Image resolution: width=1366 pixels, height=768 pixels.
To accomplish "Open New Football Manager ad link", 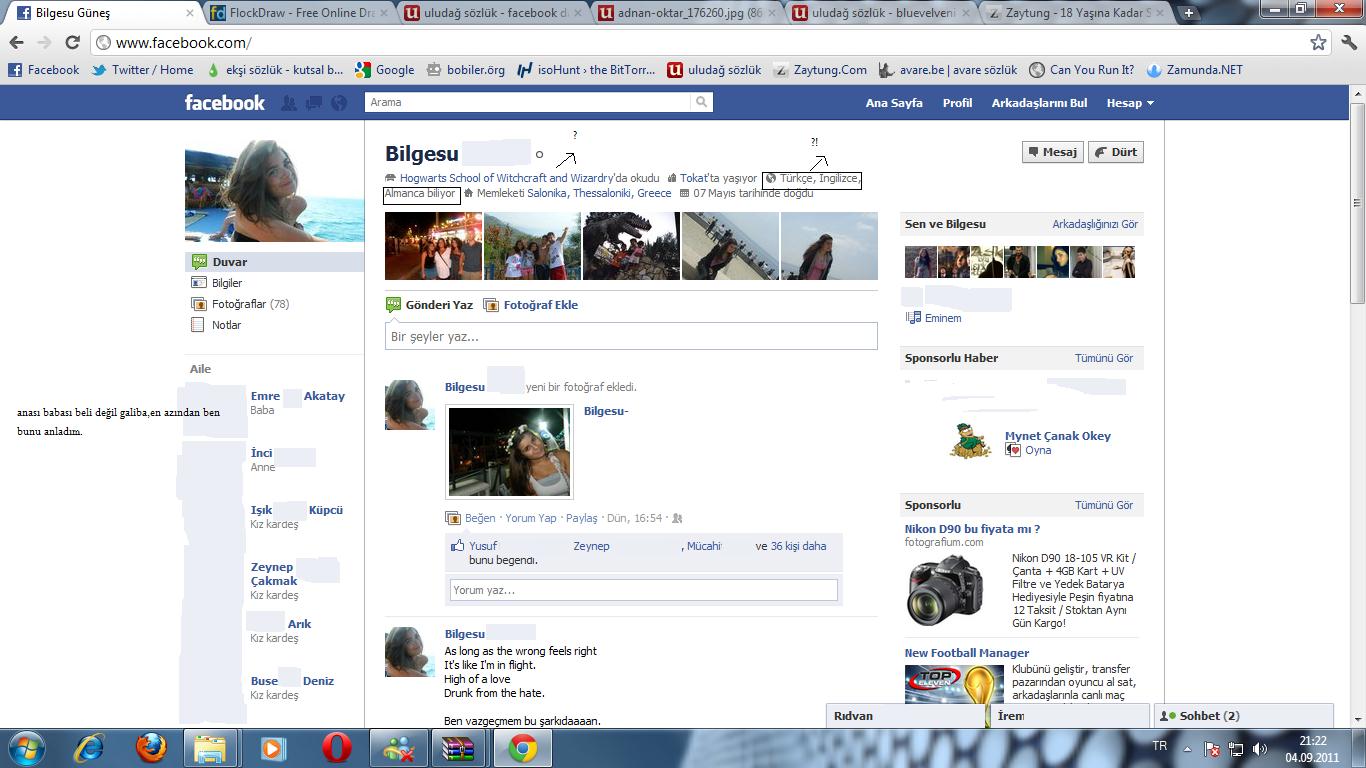I will (967, 653).
